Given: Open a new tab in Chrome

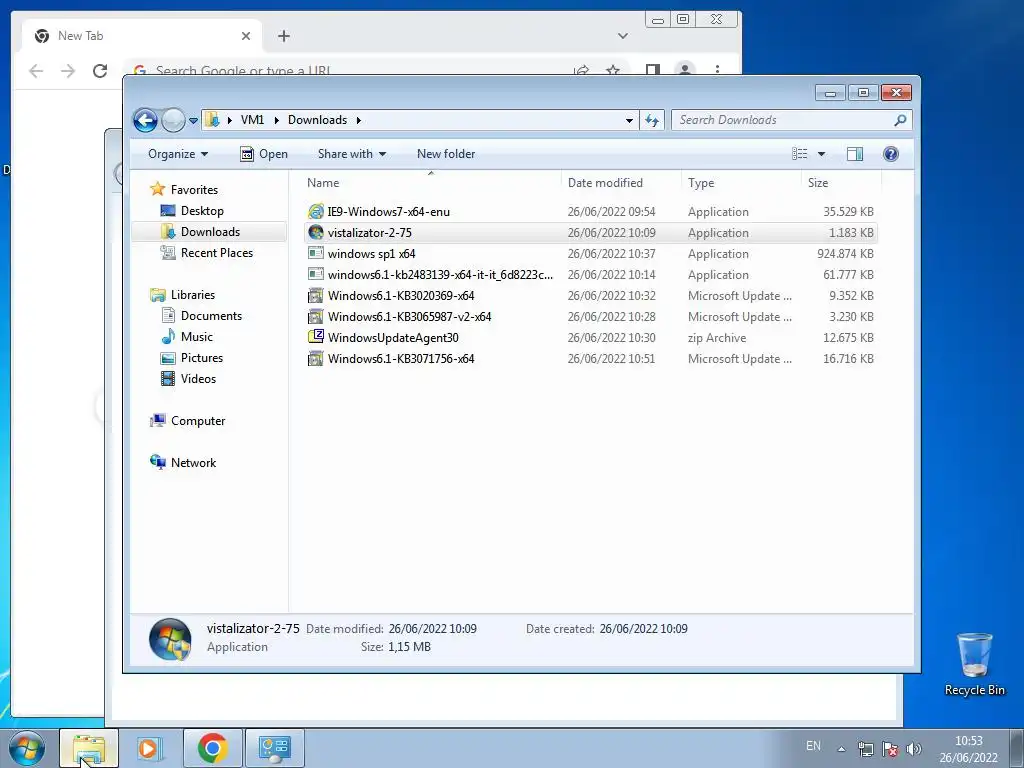Looking at the screenshot, I should click(x=283, y=36).
